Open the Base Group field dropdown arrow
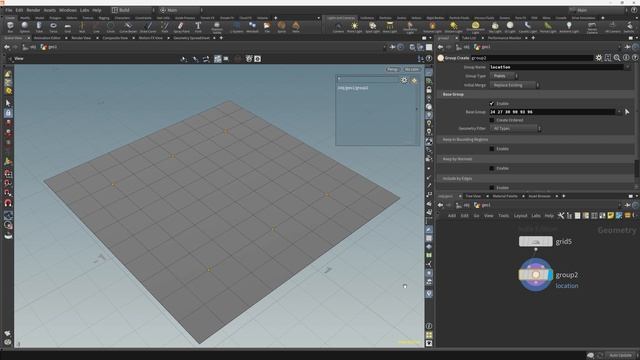Viewport: 640px width, 360px height. tap(619, 111)
